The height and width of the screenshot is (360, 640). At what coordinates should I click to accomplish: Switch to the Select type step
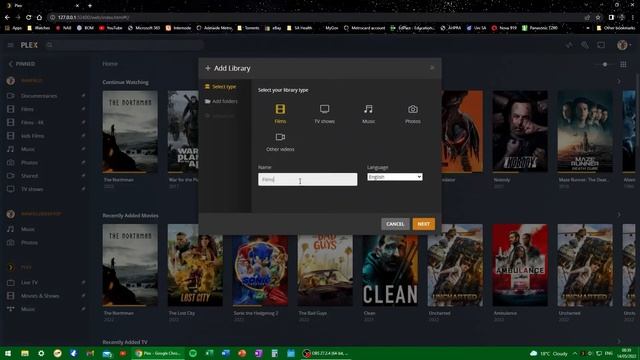[x=221, y=87]
